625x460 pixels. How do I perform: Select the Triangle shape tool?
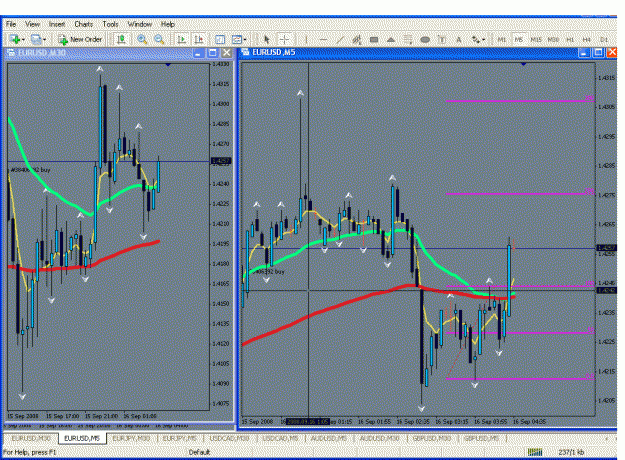click(x=391, y=39)
